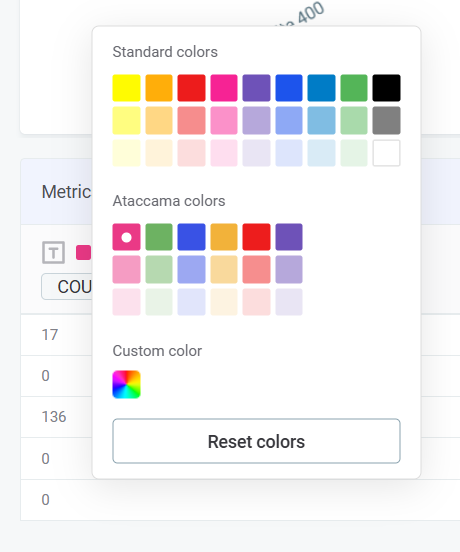Viewport: 460px width, 552px height.
Task: Pick the sky blue standard swatch
Action: (321, 120)
